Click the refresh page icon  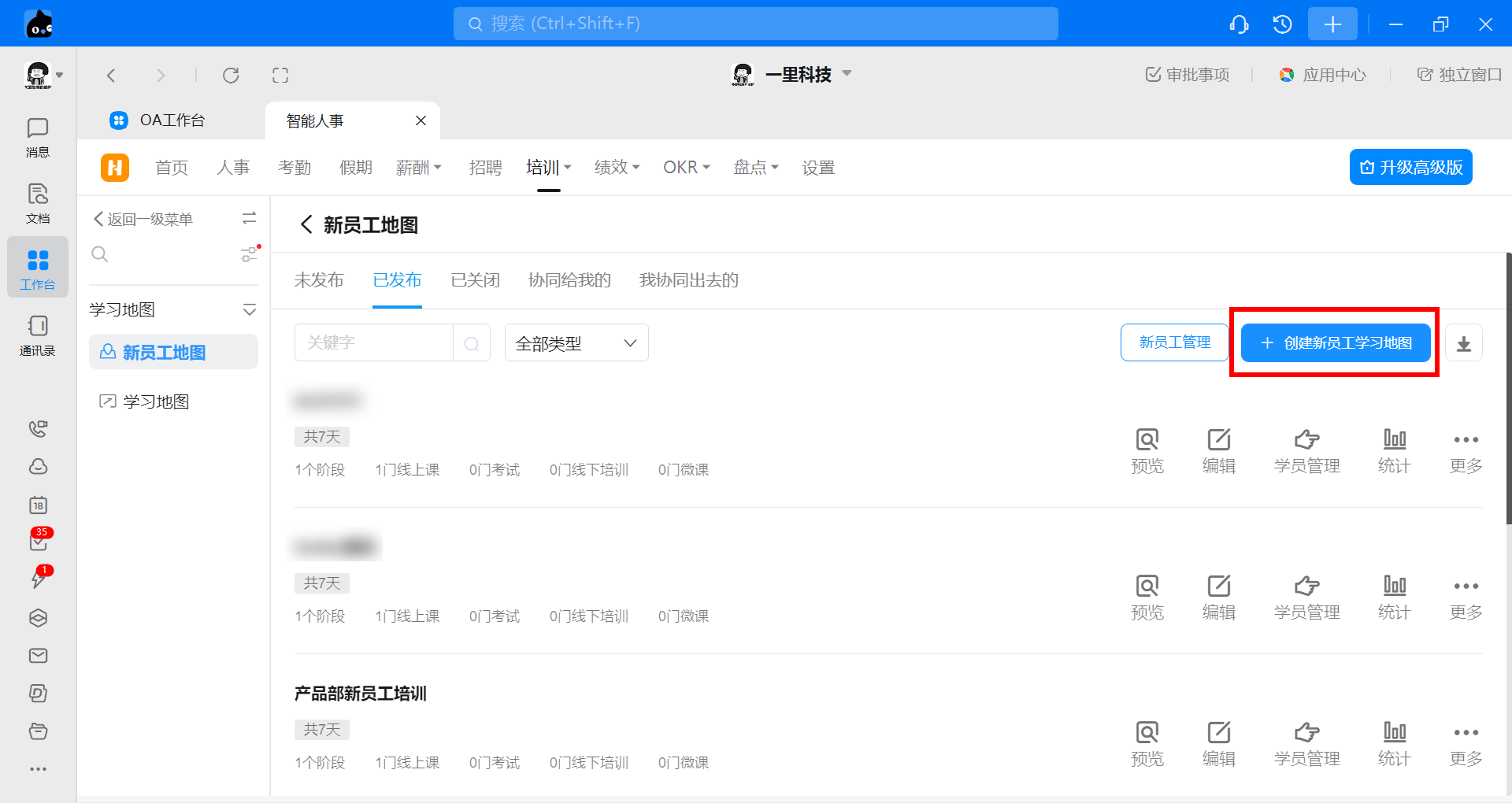(x=231, y=76)
